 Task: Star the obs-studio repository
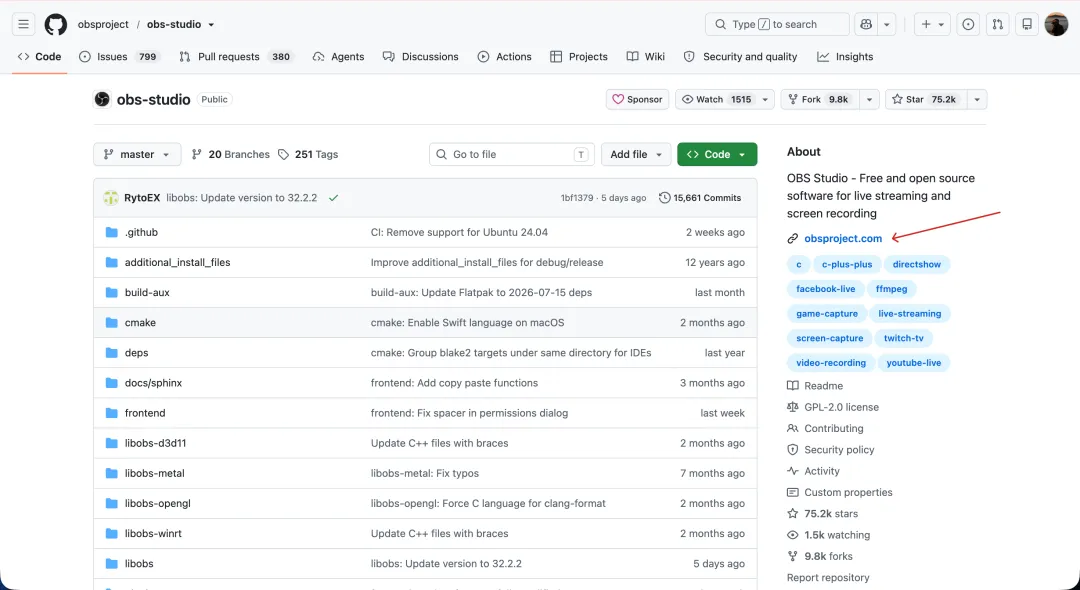coord(926,99)
